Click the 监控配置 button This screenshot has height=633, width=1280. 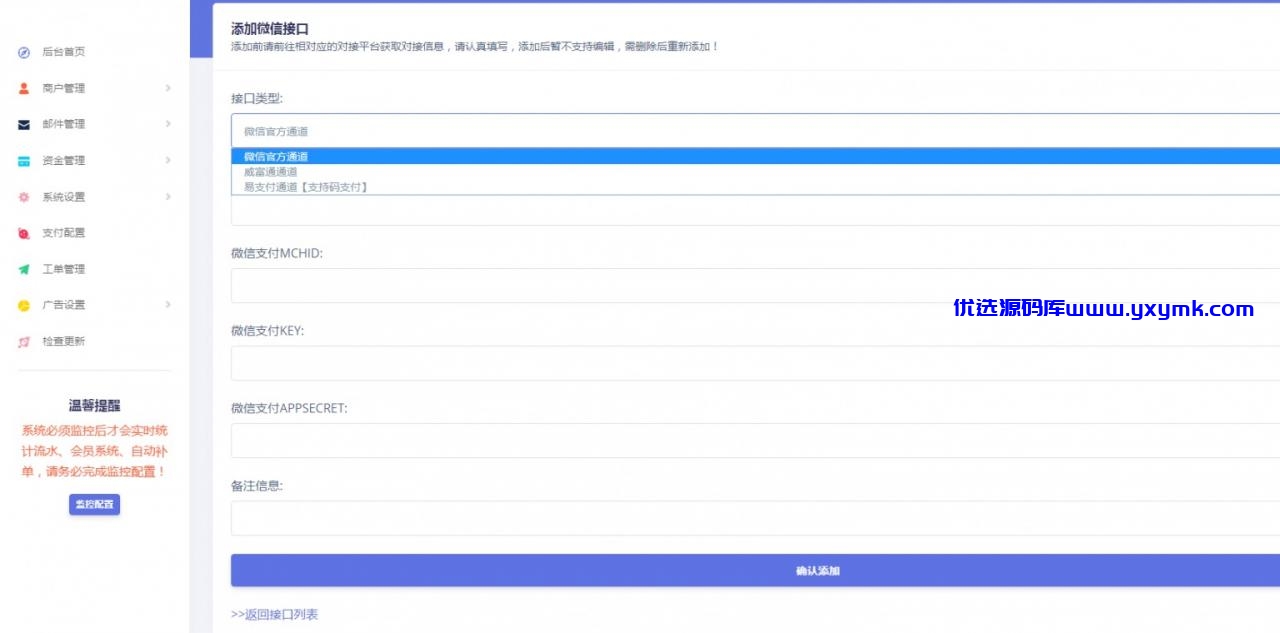pos(94,505)
